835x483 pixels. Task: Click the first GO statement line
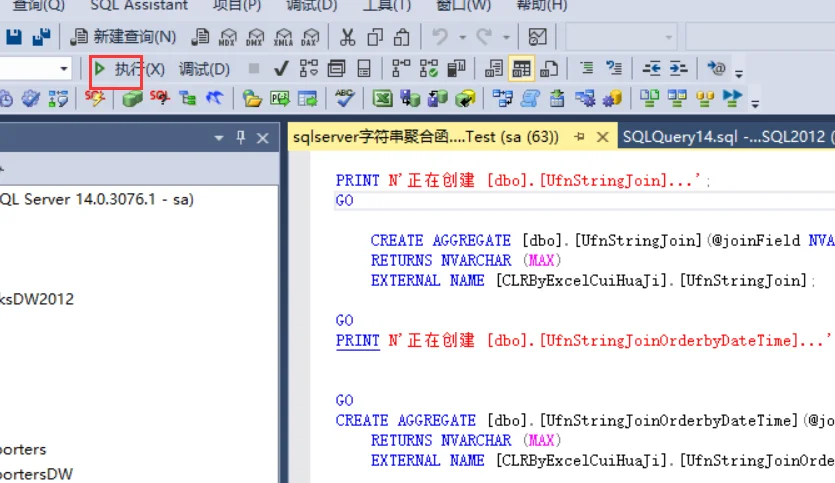click(x=345, y=201)
